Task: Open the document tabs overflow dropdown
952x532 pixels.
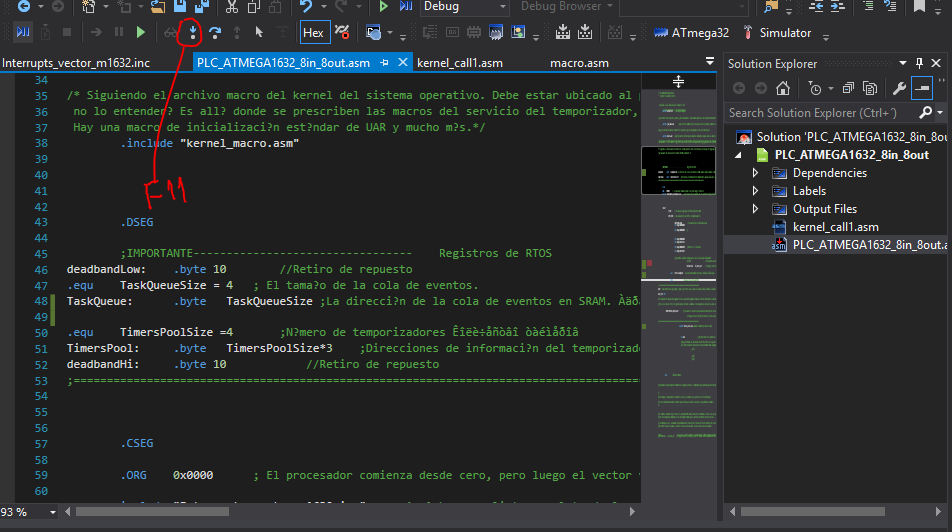Action: coord(710,61)
